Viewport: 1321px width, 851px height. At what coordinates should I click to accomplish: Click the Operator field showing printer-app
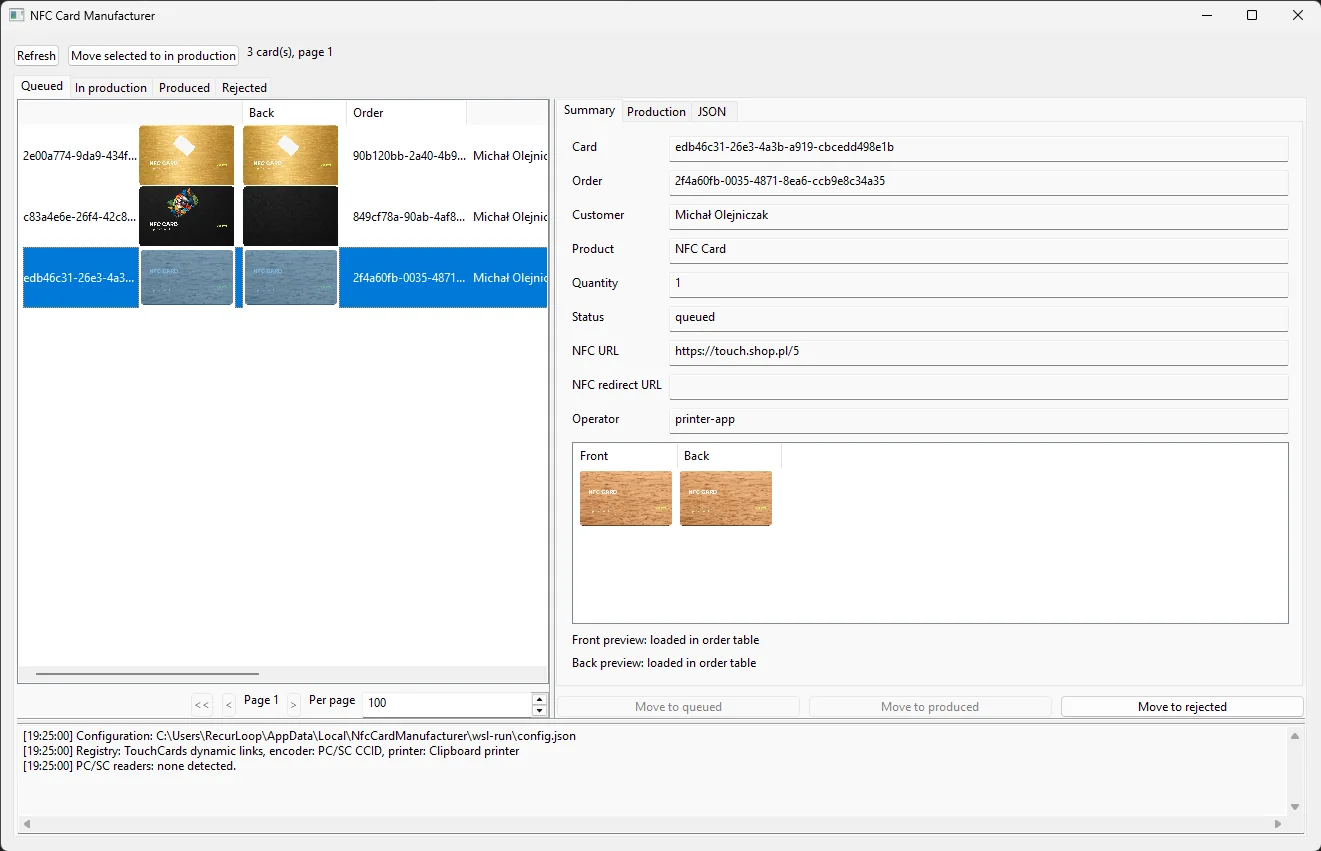[979, 420]
